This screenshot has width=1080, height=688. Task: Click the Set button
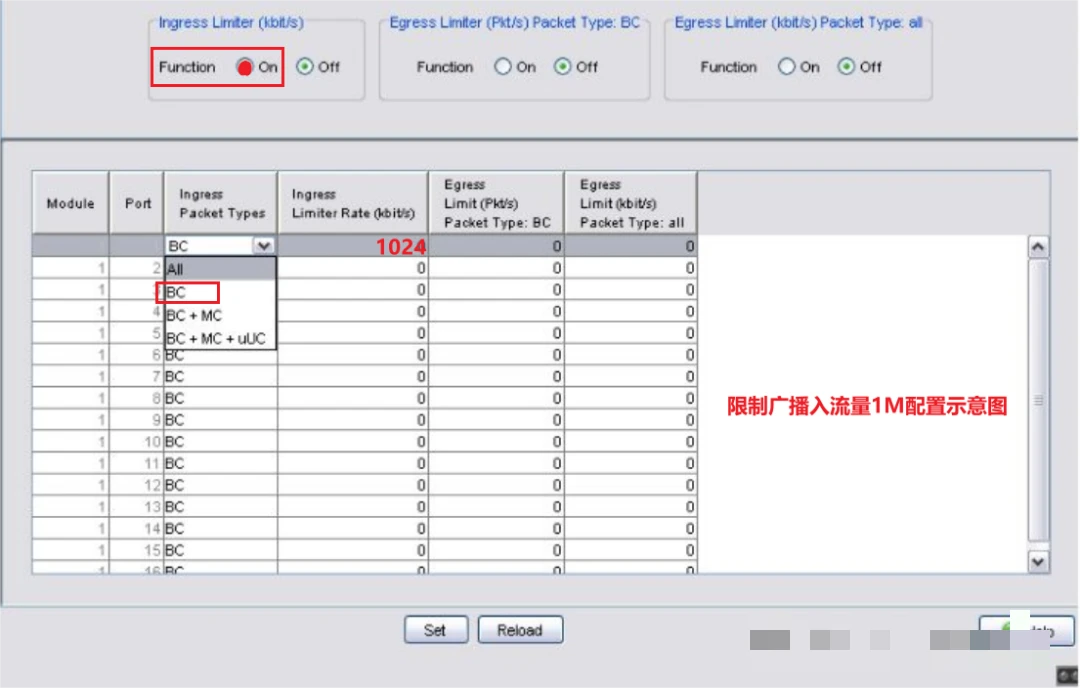click(436, 629)
